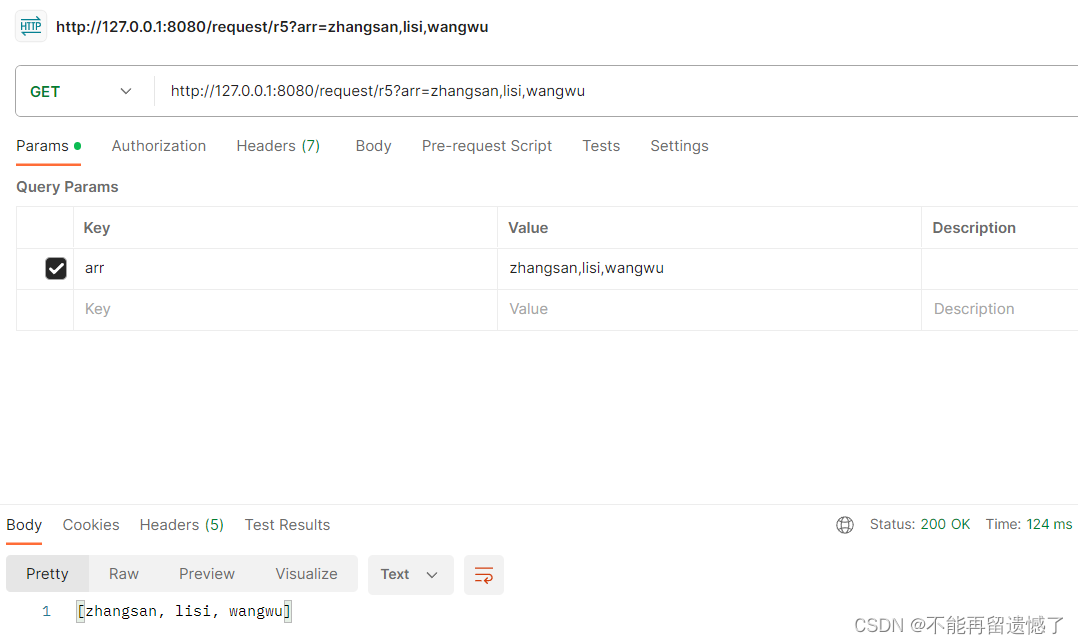Select the response Body tab
This screenshot has width=1078, height=644.
tap(24, 525)
